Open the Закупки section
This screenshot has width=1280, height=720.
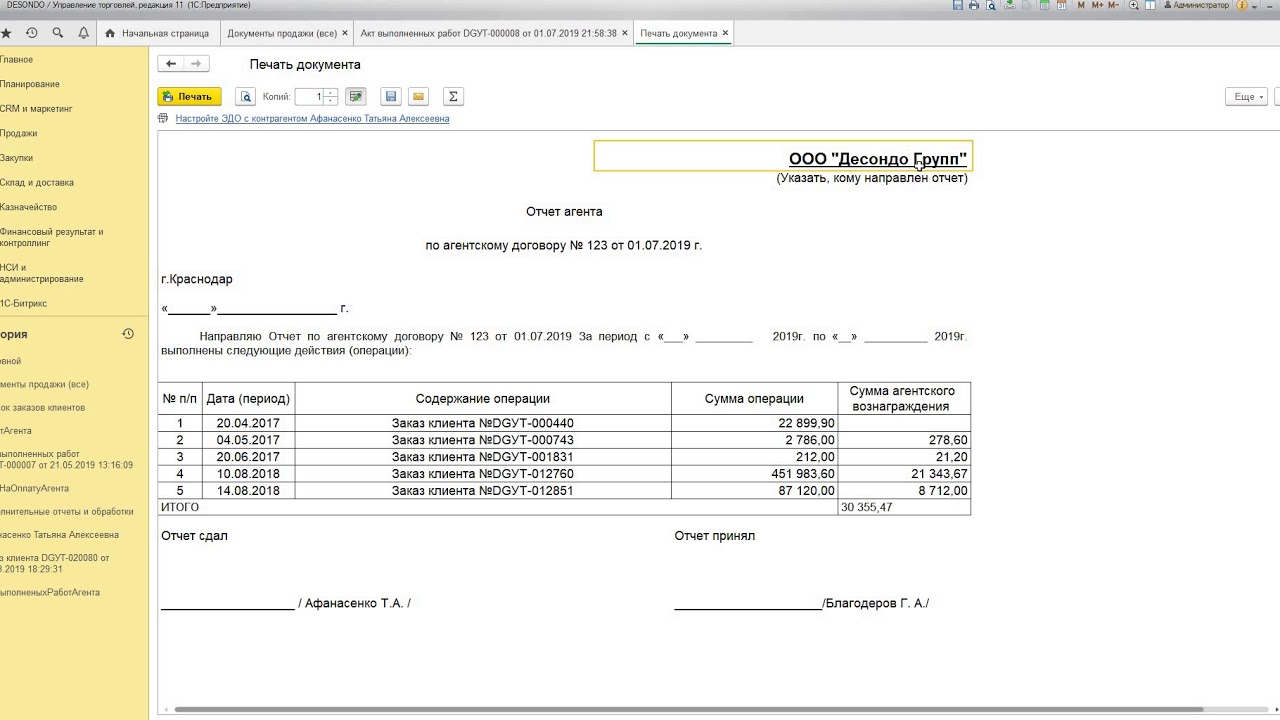16,158
